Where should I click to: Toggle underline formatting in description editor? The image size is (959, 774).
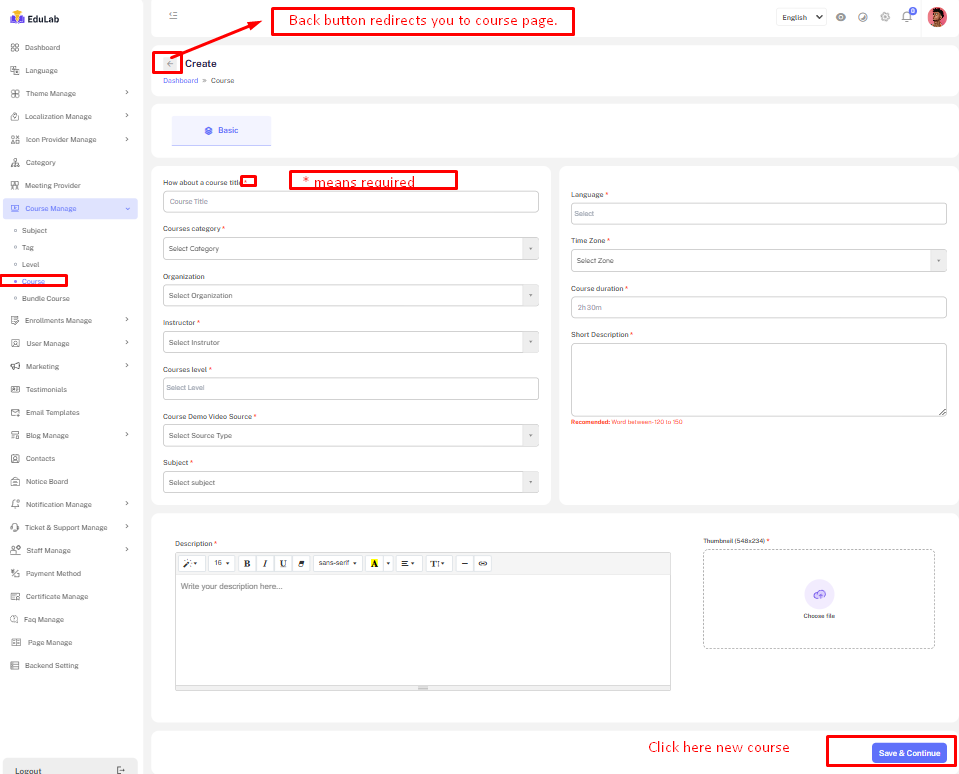coord(283,563)
